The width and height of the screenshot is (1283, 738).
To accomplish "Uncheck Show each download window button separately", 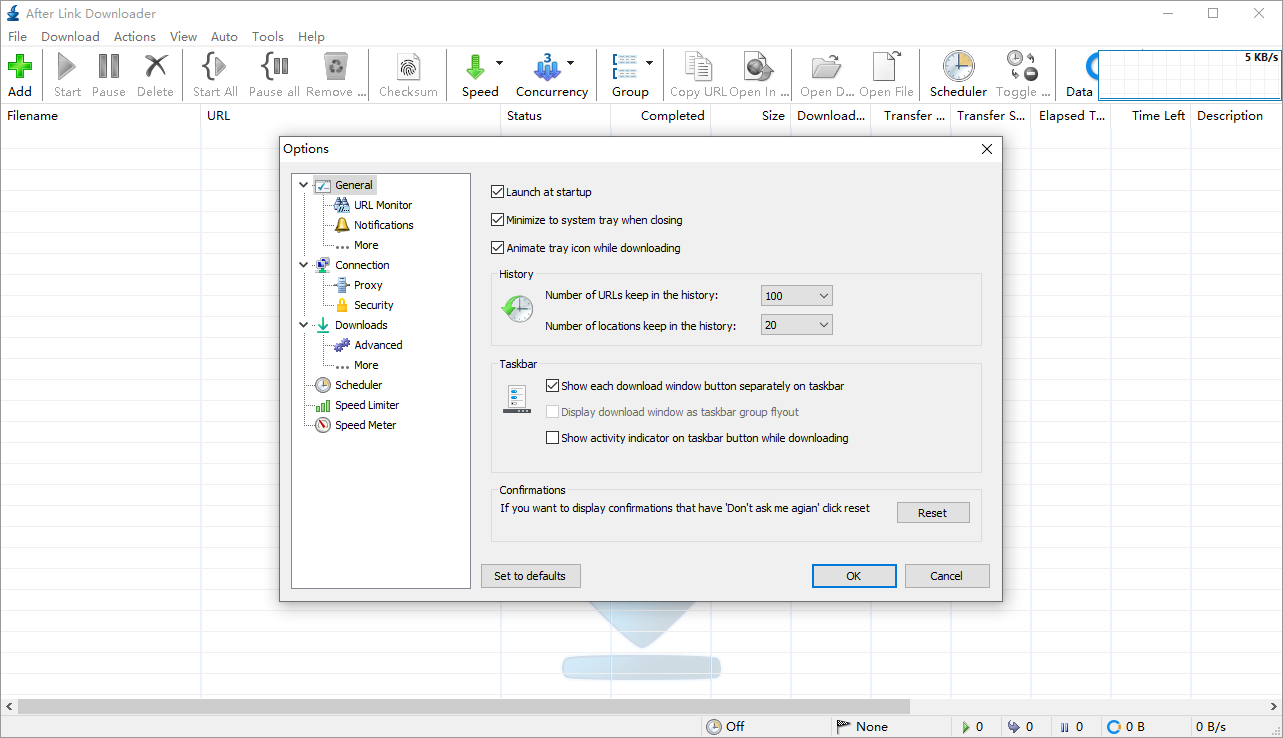I will (x=552, y=386).
